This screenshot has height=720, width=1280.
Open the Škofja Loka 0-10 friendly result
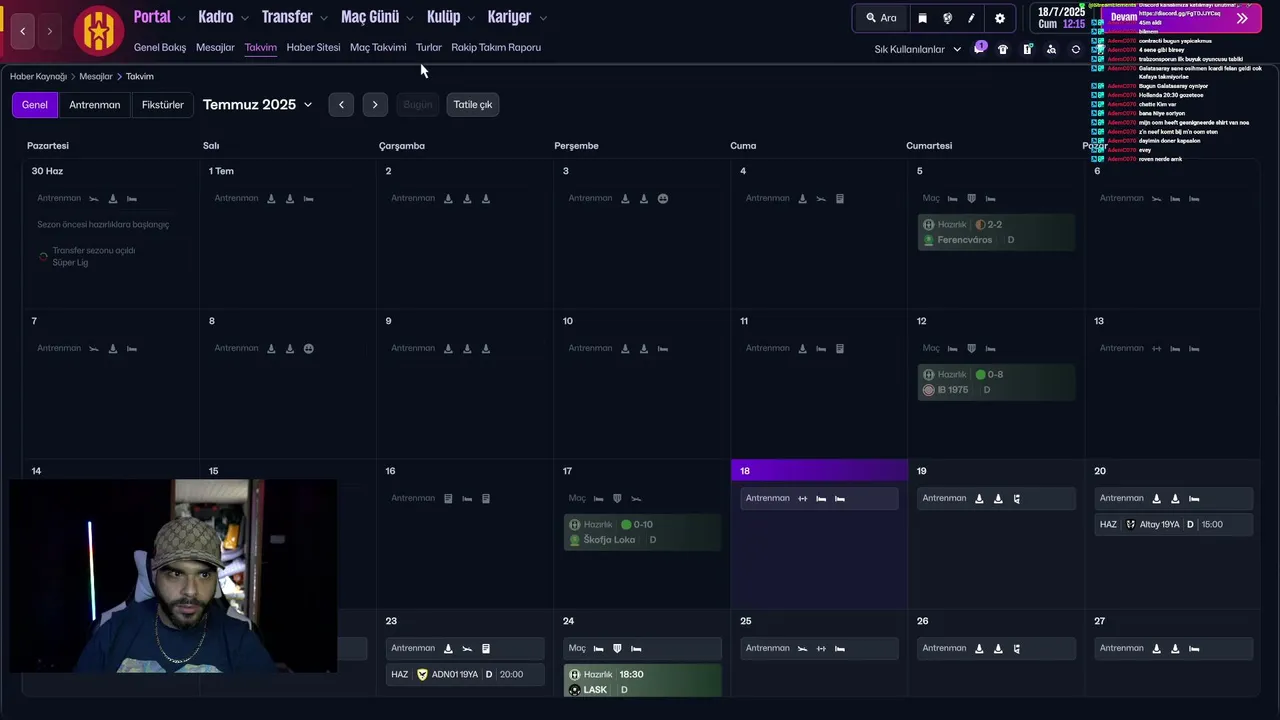click(x=642, y=532)
